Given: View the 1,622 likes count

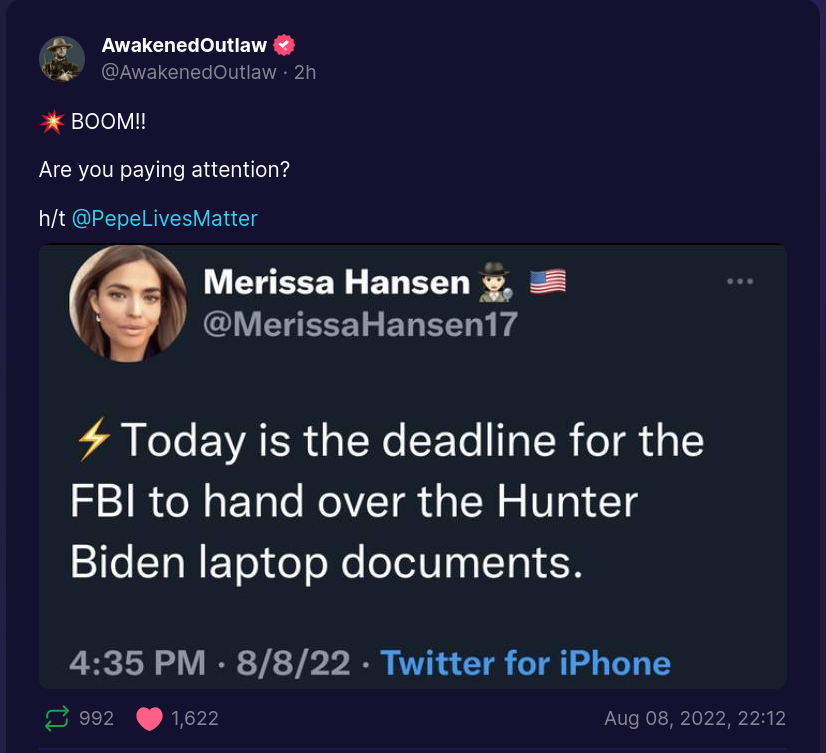Looking at the screenshot, I should 195,718.
